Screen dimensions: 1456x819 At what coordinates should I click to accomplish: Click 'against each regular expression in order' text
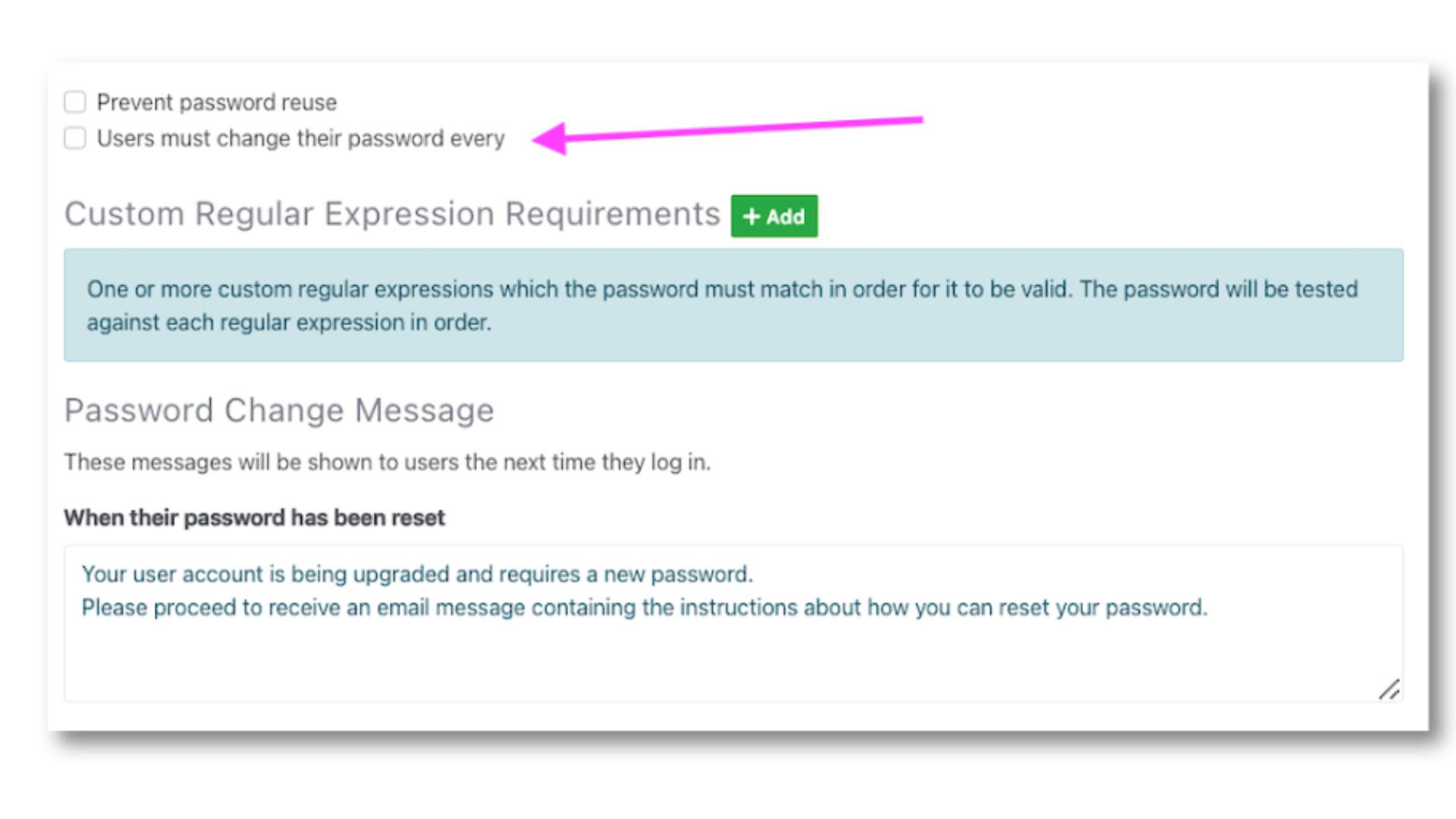coord(289,323)
